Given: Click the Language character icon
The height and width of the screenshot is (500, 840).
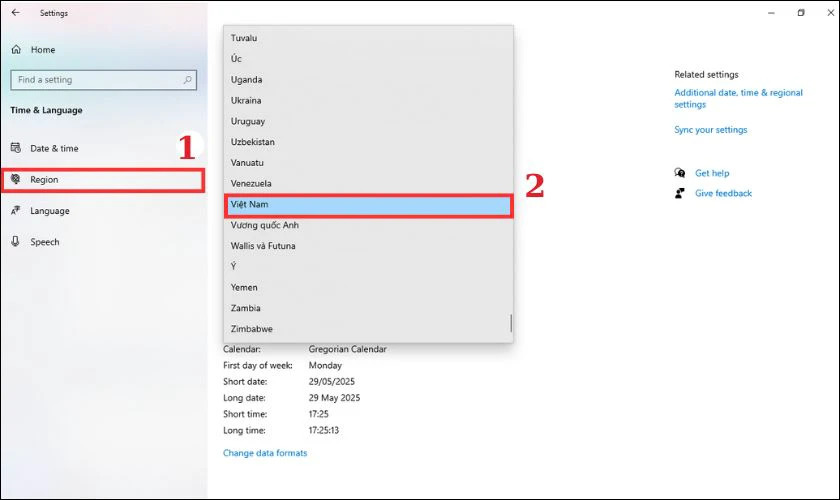Looking at the screenshot, I should tap(16, 211).
